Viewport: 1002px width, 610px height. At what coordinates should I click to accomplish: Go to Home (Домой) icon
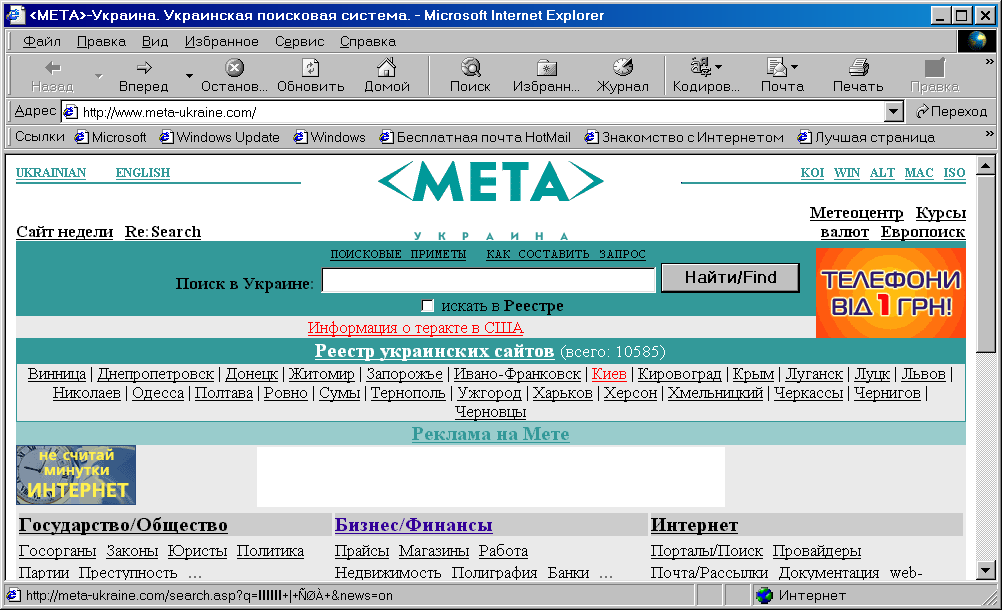pos(387,67)
